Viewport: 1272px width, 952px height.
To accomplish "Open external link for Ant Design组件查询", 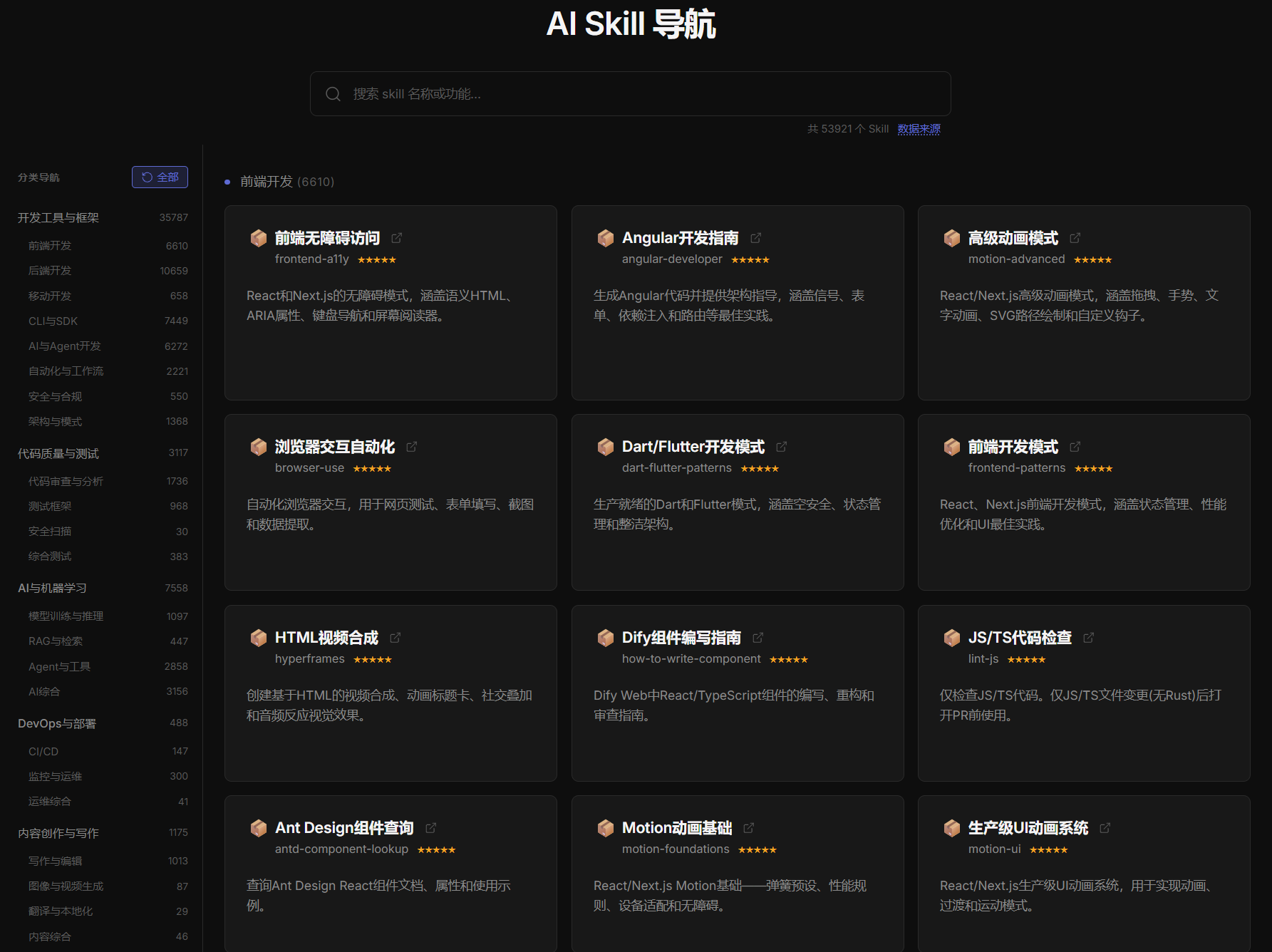I will click(431, 828).
